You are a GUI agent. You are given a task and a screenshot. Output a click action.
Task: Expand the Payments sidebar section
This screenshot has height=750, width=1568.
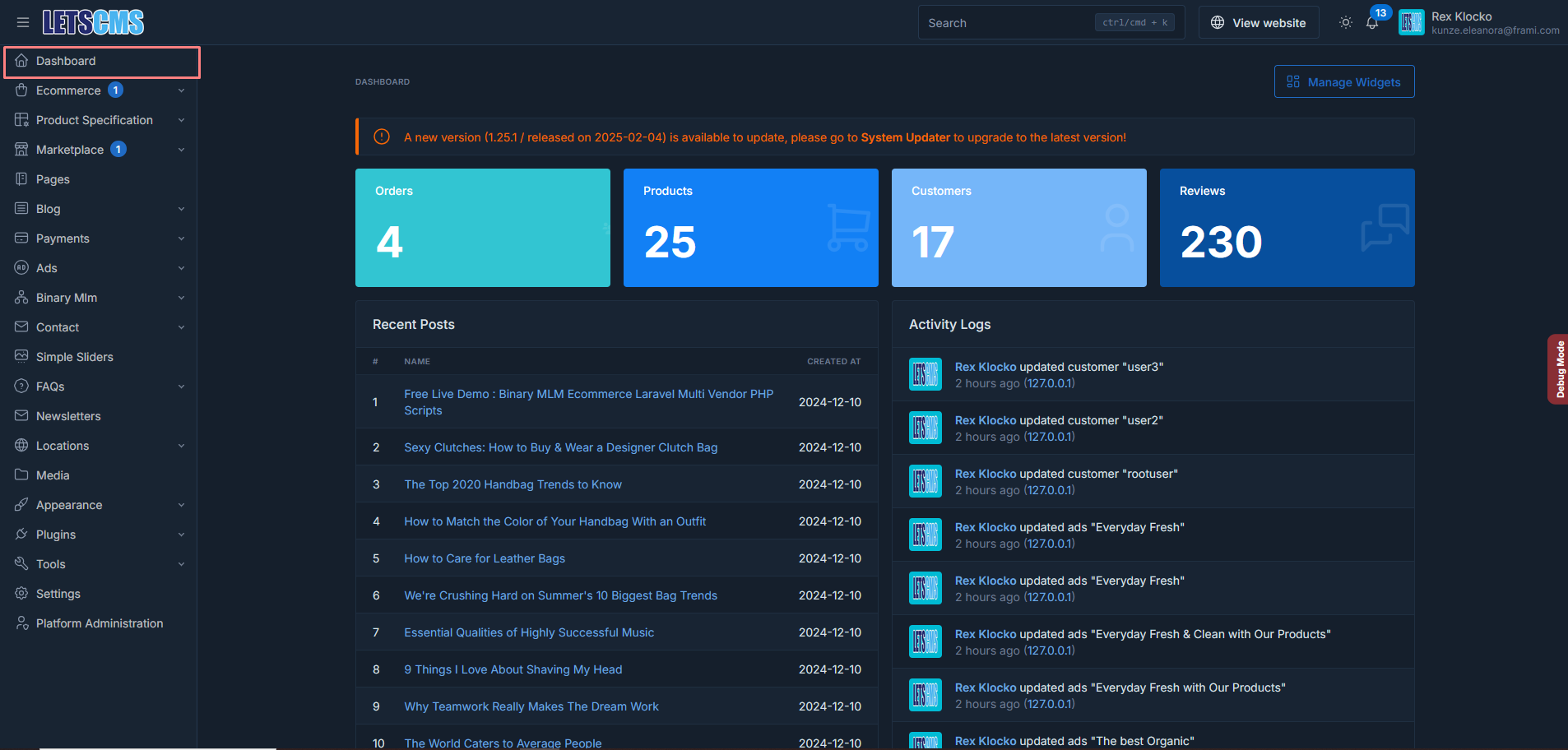pos(181,238)
